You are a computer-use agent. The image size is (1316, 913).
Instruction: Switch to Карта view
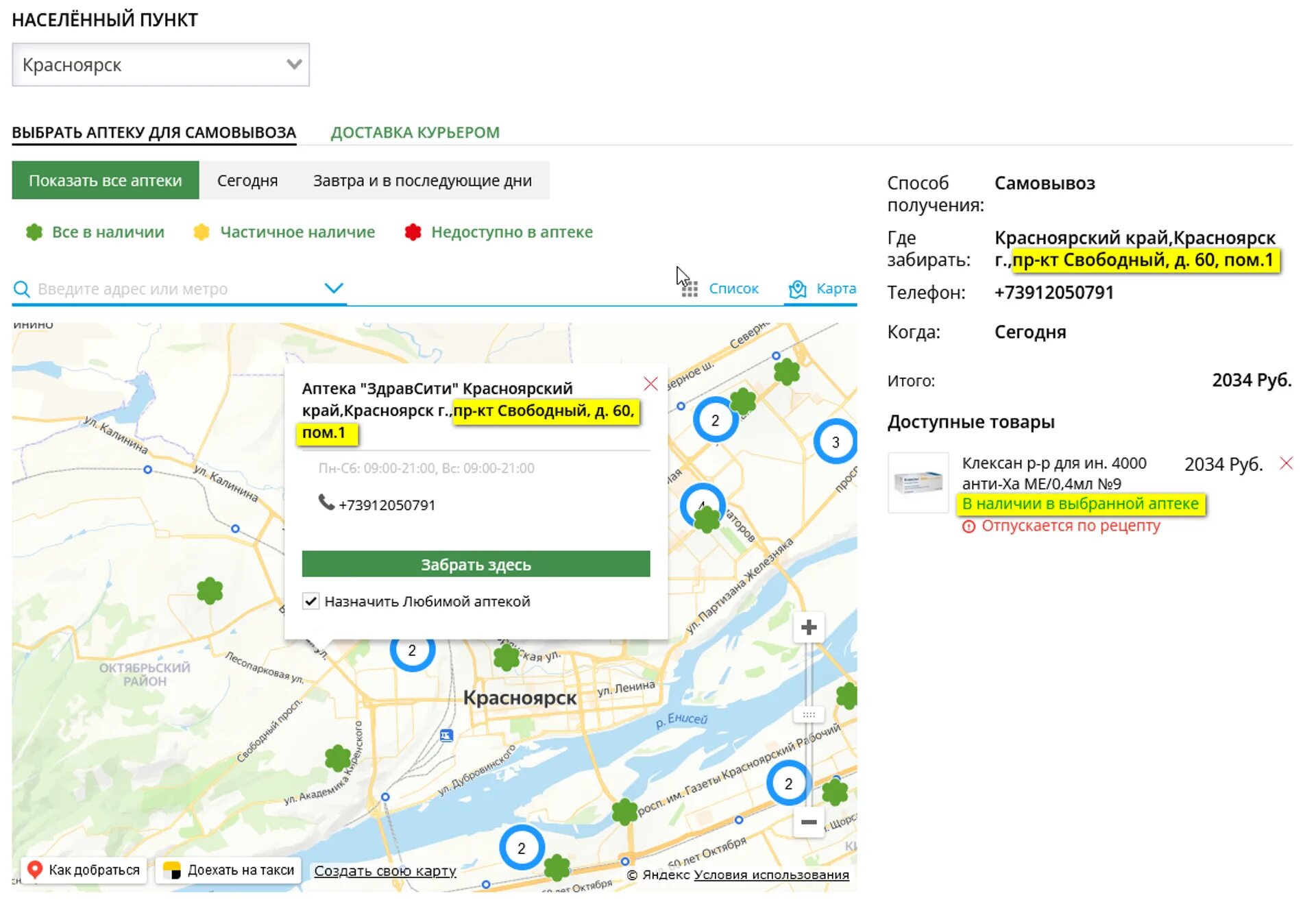click(836, 289)
